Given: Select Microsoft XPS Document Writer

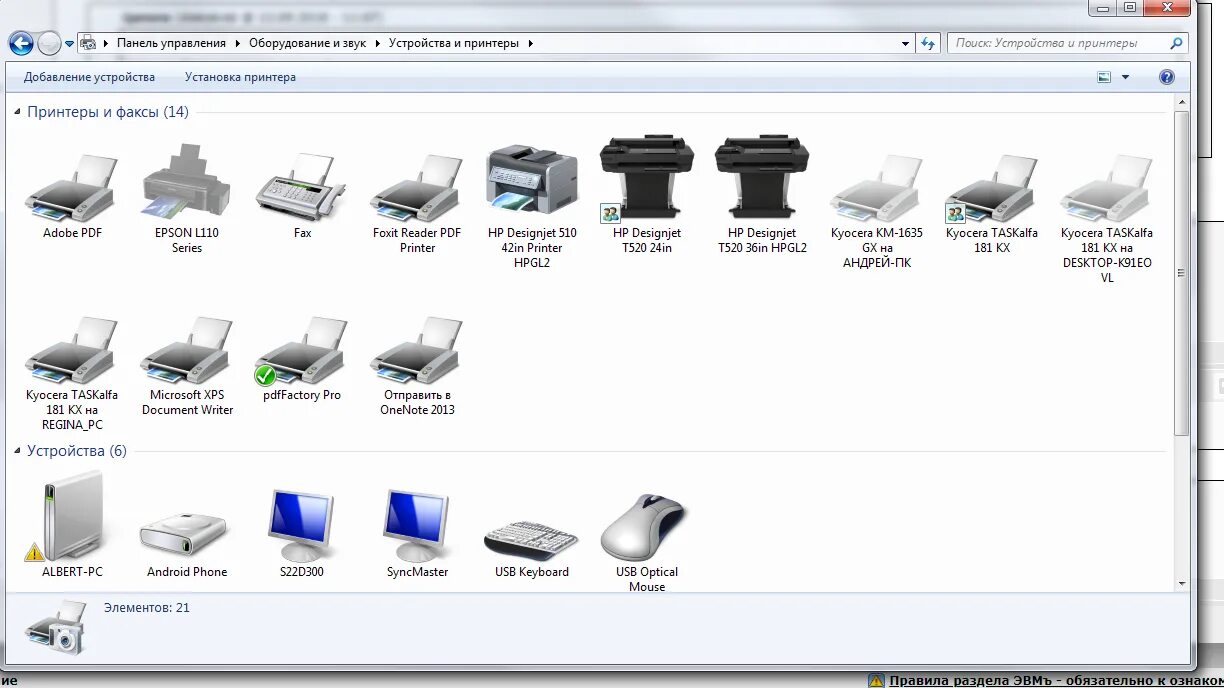Looking at the screenshot, I should pyautogui.click(x=187, y=367).
